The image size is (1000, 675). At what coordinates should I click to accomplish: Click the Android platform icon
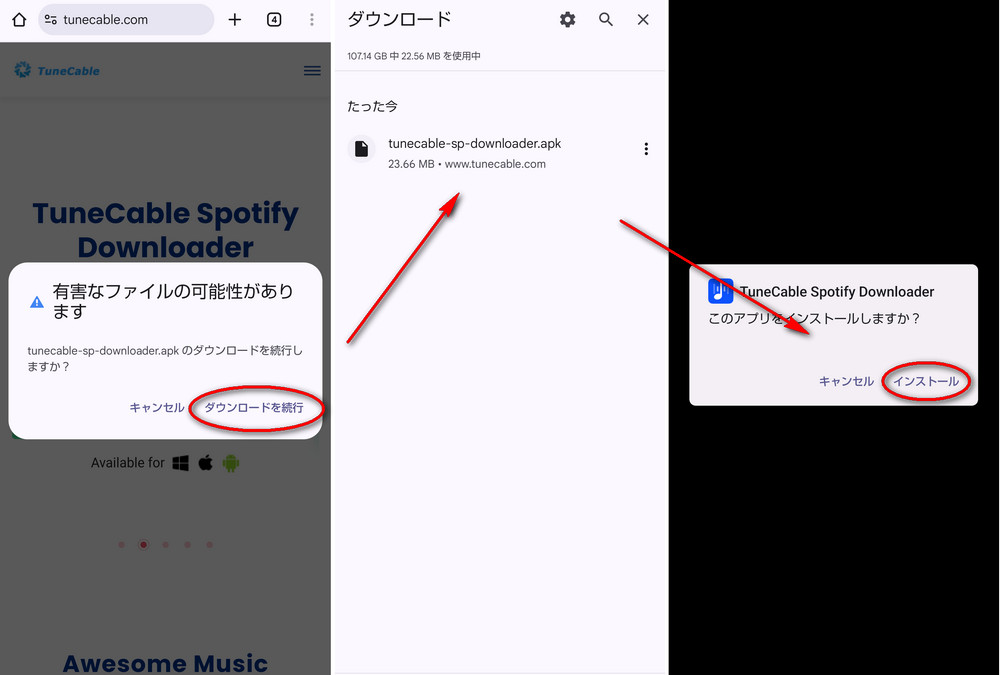pos(231,463)
